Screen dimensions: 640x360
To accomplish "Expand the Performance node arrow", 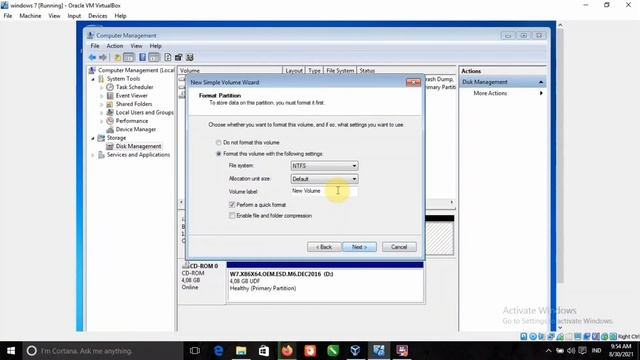I will [102, 121].
